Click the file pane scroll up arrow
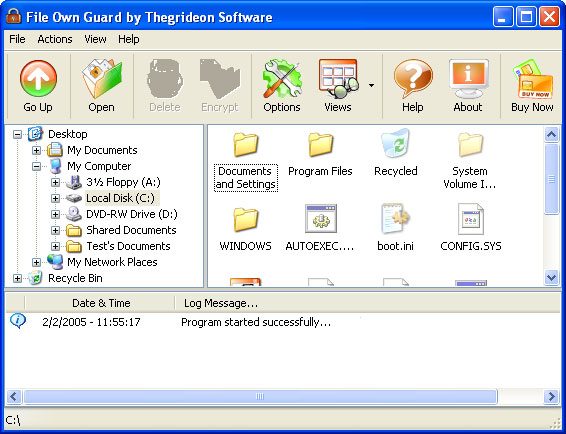Viewport: 566px width, 434px height. [x=551, y=135]
